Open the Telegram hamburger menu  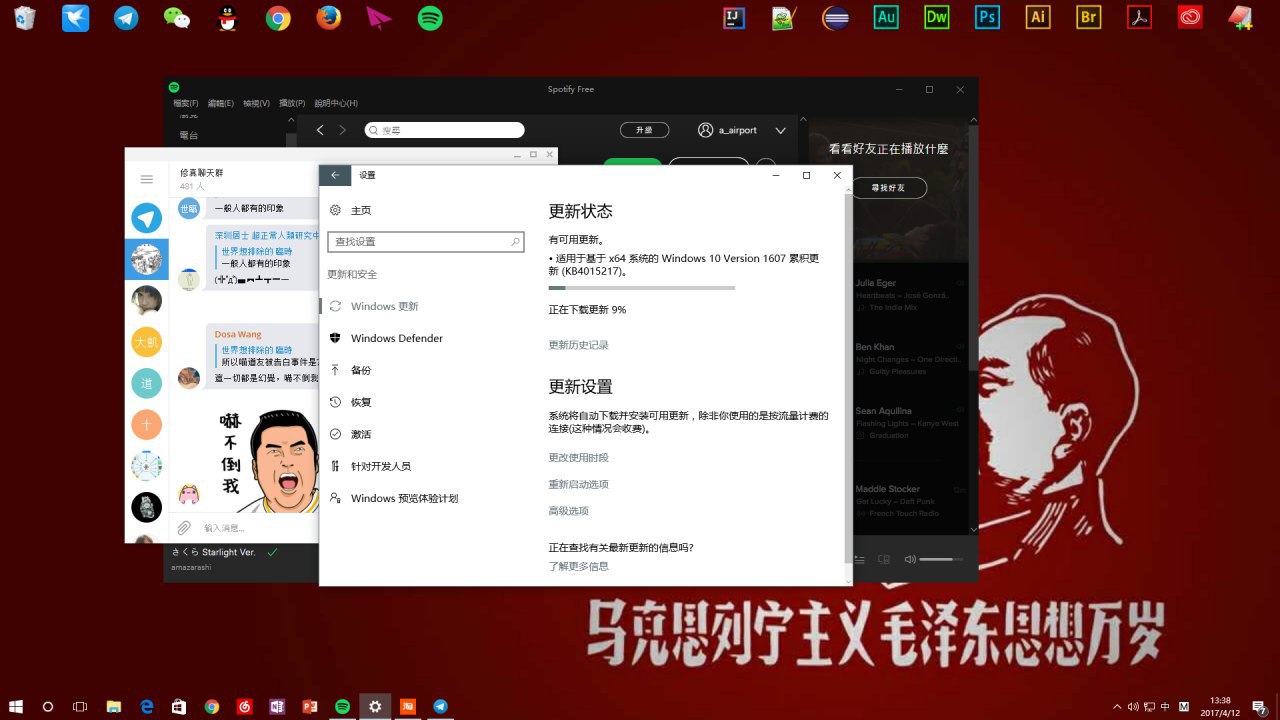[x=147, y=179]
